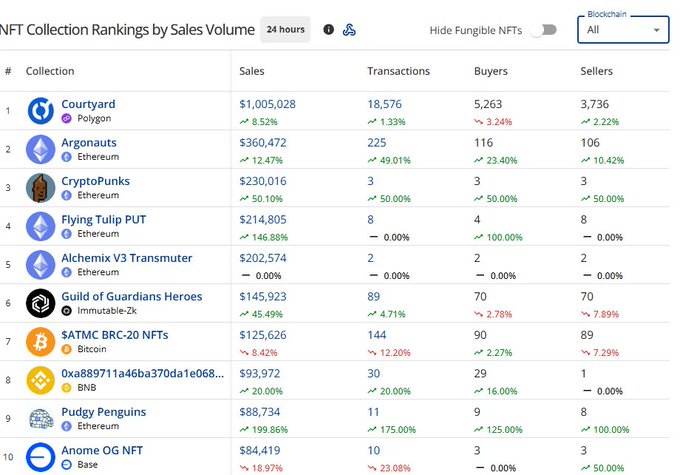Click Argonauts transactions count 225
Screen dimensions: 680x475
376,143
